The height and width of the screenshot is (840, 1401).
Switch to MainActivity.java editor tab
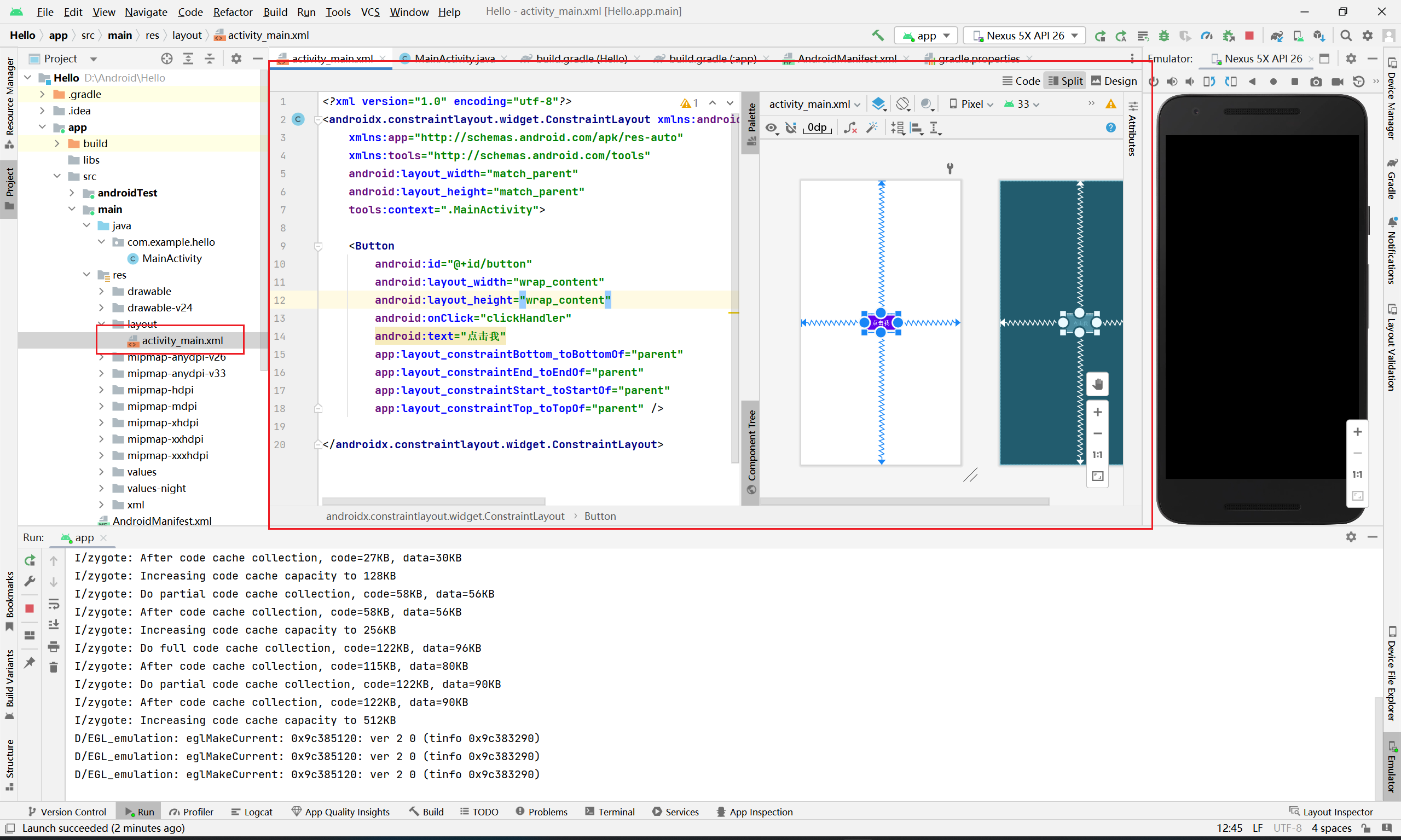coord(454,59)
